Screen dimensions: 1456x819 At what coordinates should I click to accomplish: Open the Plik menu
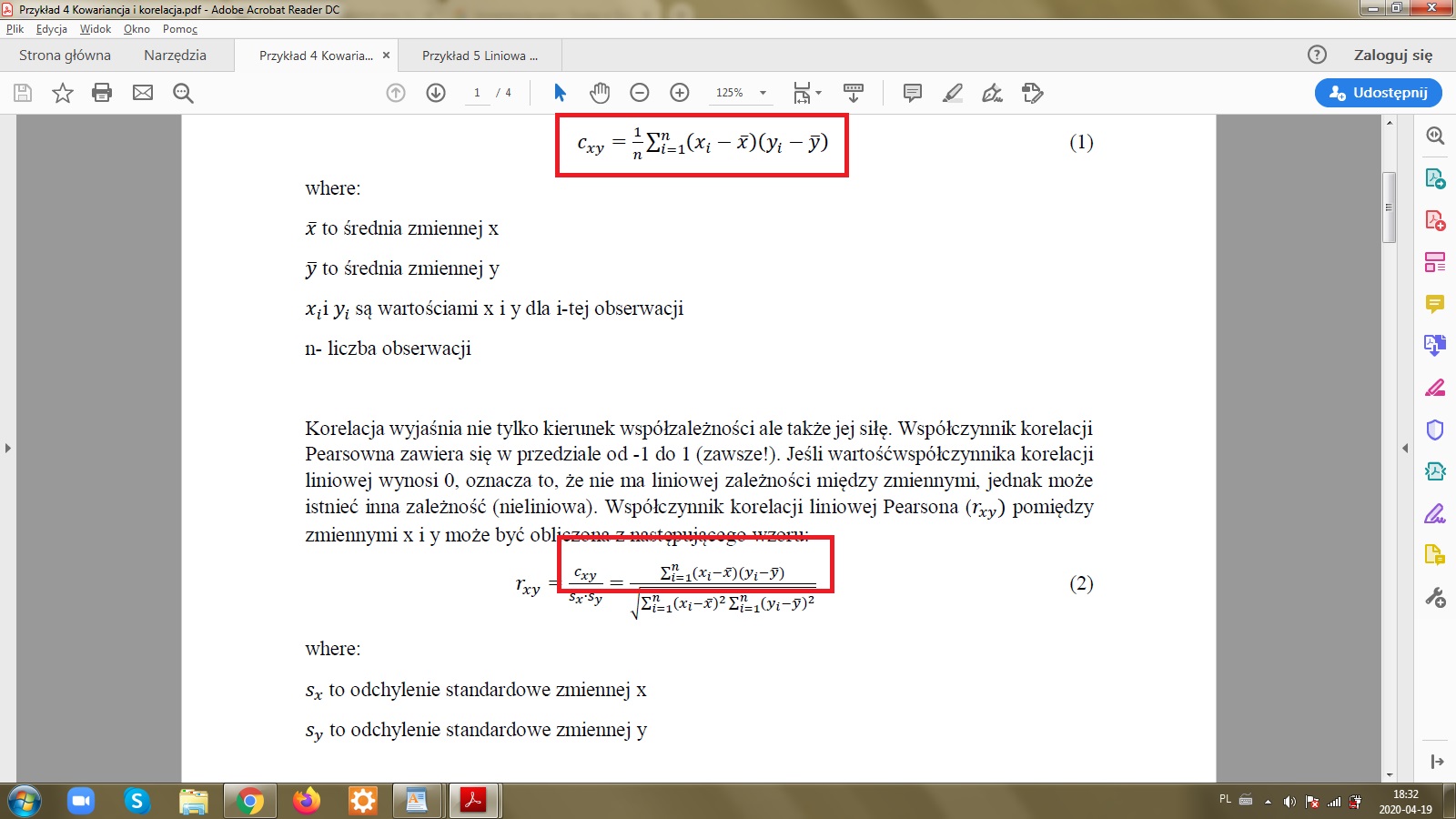(x=15, y=29)
